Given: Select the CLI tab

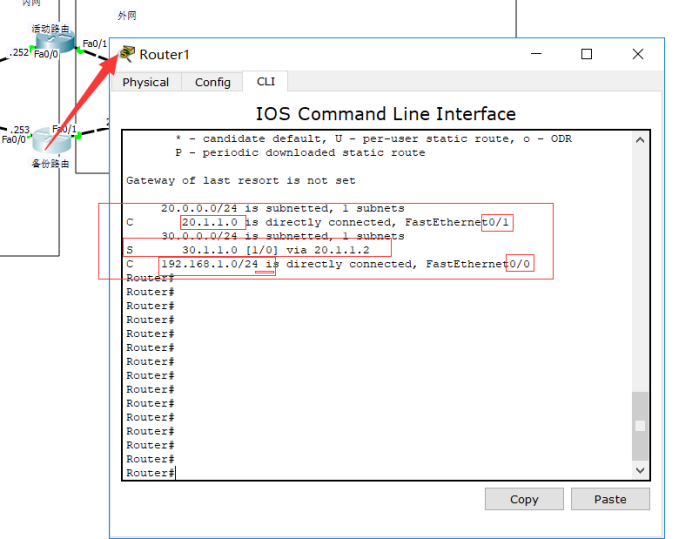Looking at the screenshot, I should 265,82.
